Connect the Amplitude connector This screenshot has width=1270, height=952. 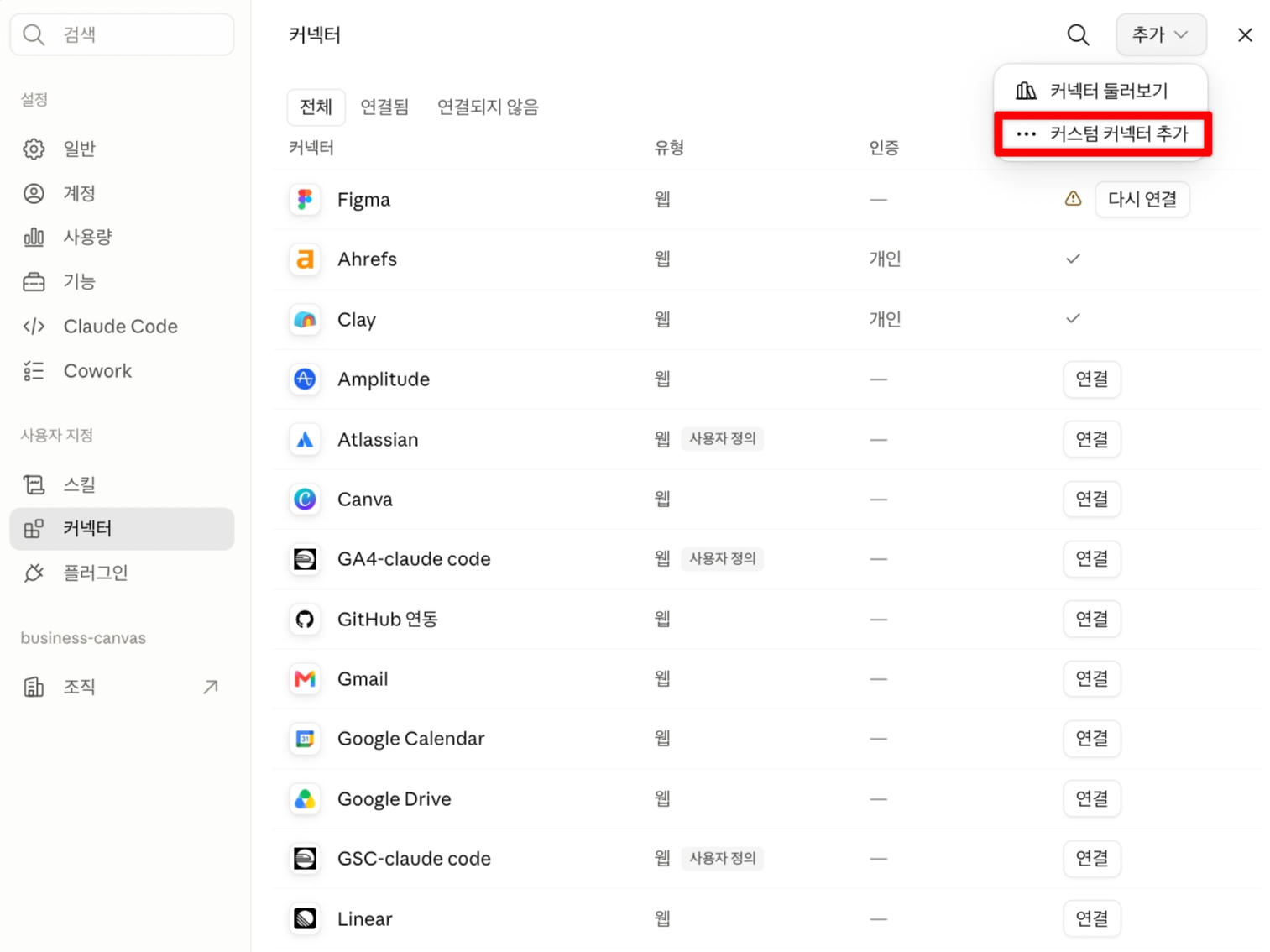coord(1092,379)
